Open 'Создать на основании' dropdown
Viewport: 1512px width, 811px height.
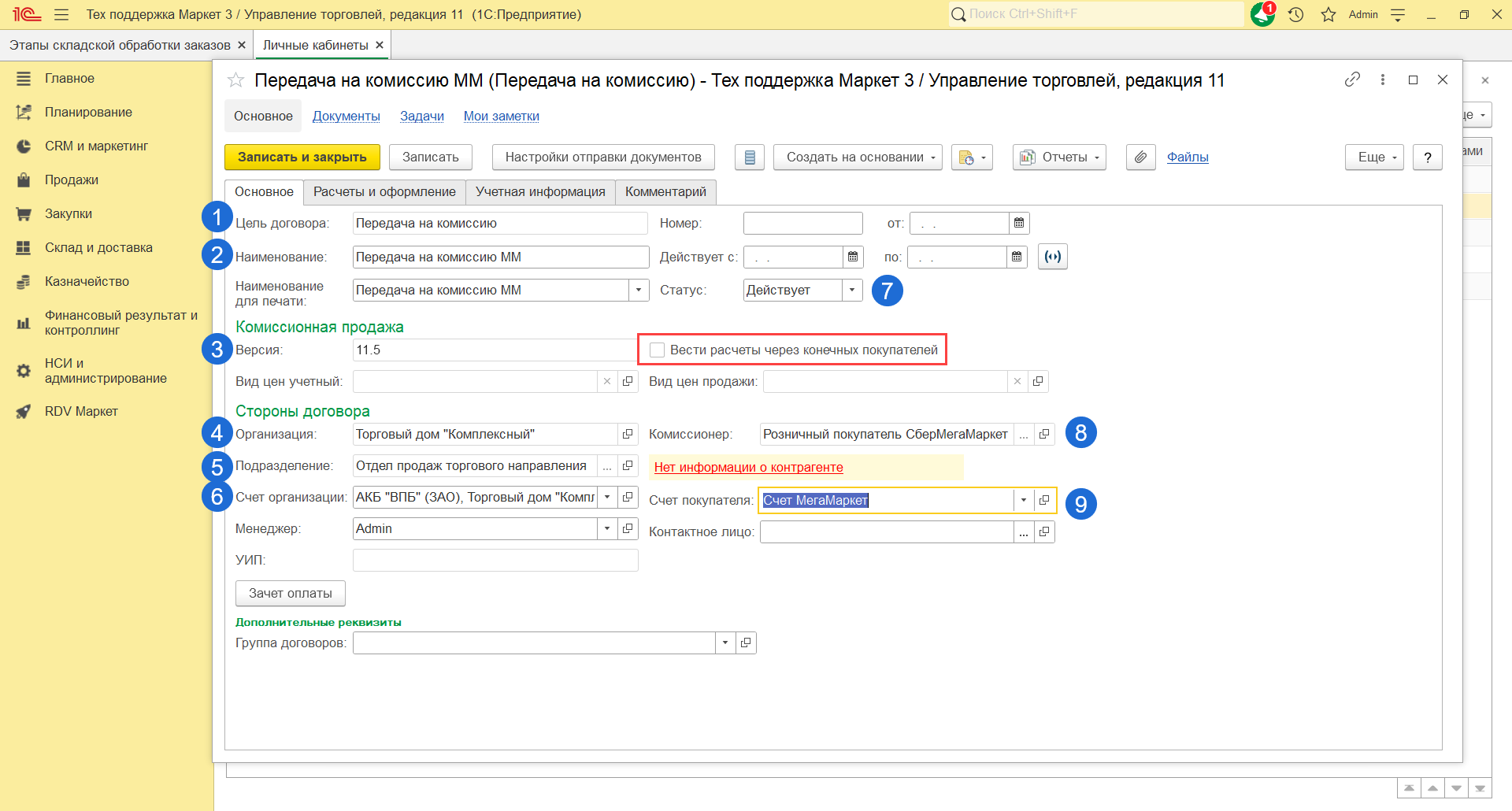pos(858,157)
